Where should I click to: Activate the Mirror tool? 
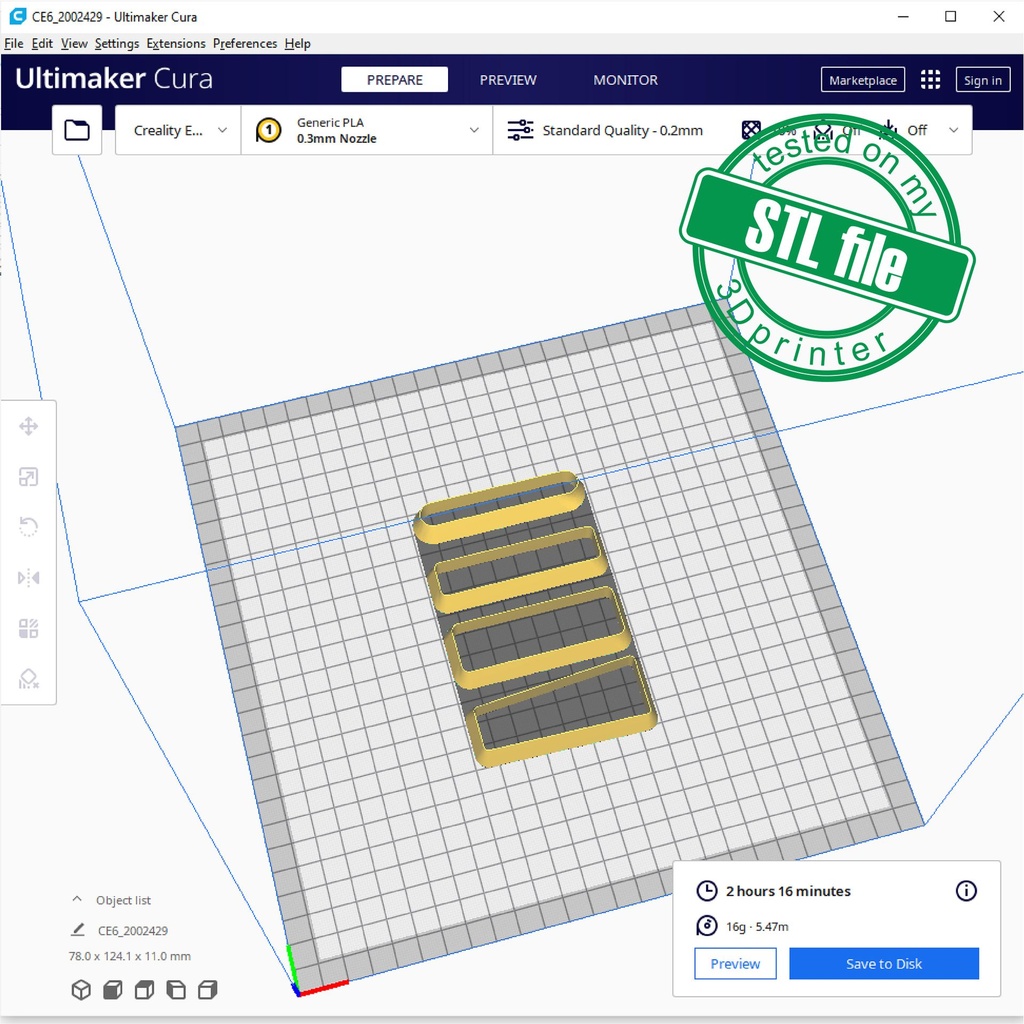coord(28,578)
